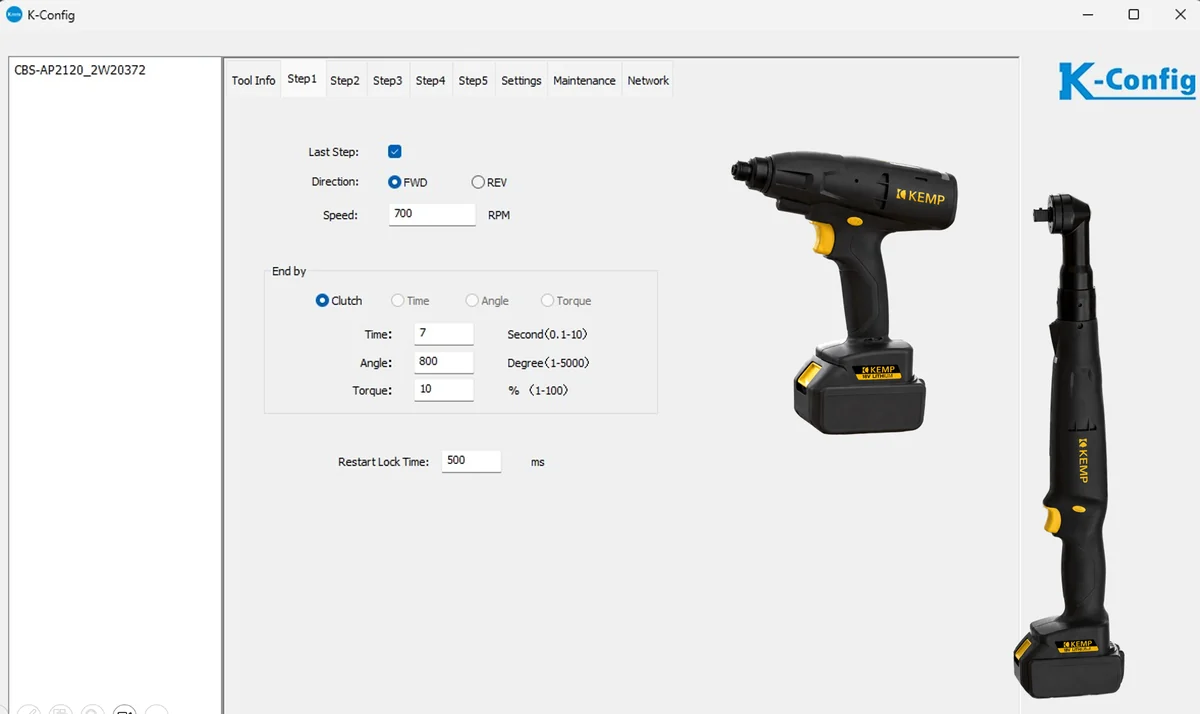Open the Network tab
This screenshot has height=714, width=1200.
[648, 81]
